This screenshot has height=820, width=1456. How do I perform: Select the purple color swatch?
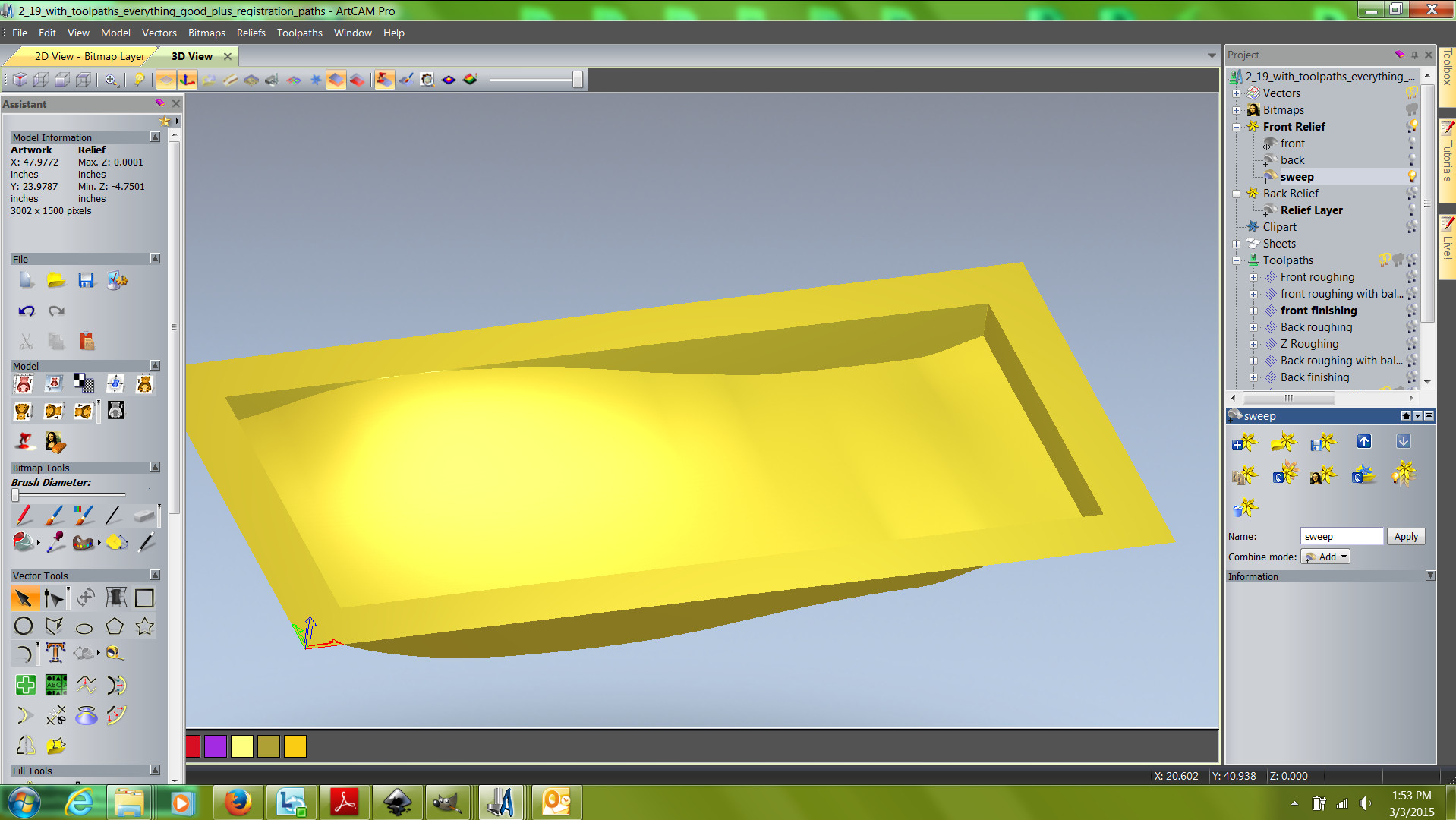click(x=216, y=746)
